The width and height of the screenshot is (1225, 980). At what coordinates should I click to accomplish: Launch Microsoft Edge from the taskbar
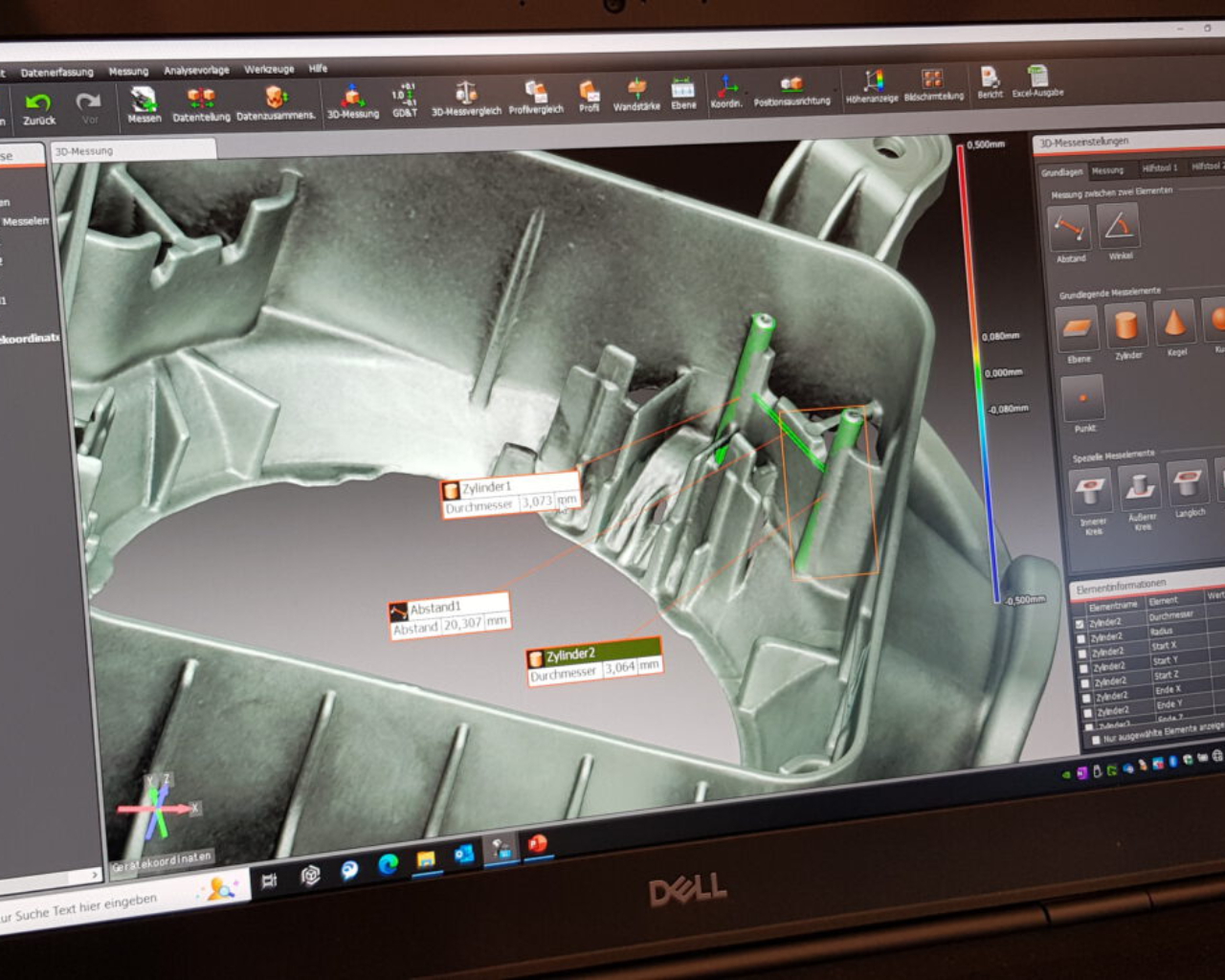(388, 864)
